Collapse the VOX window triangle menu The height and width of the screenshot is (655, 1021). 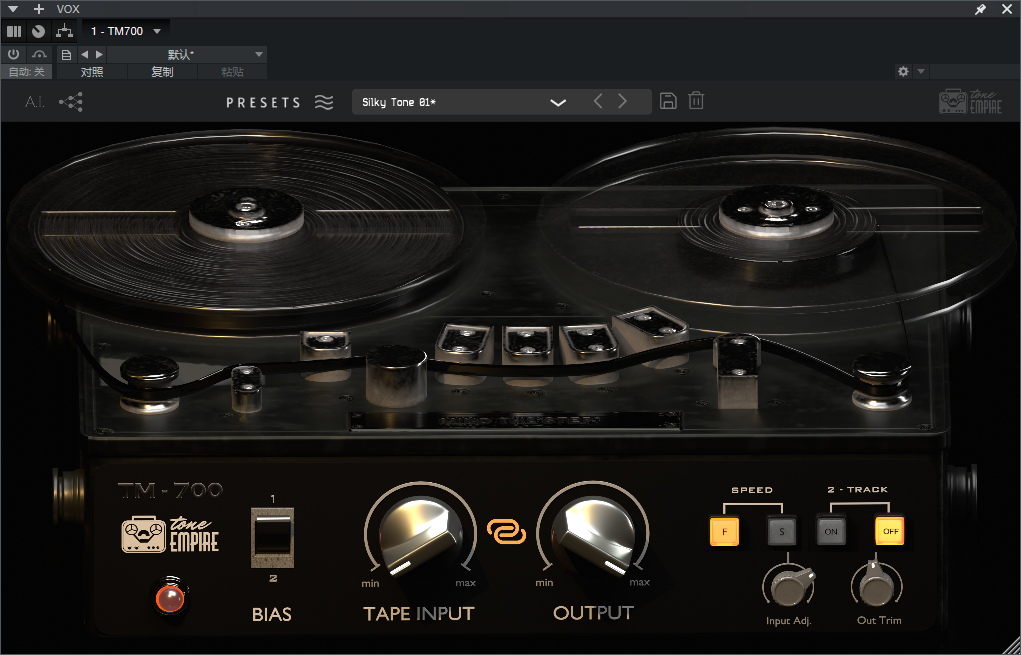[12, 9]
